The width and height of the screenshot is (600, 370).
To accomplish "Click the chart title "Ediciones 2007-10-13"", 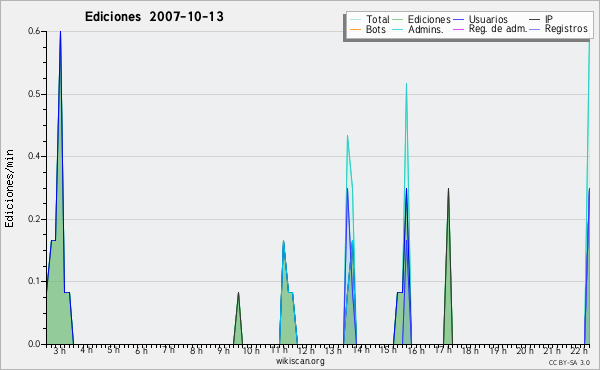I will point(154,16).
